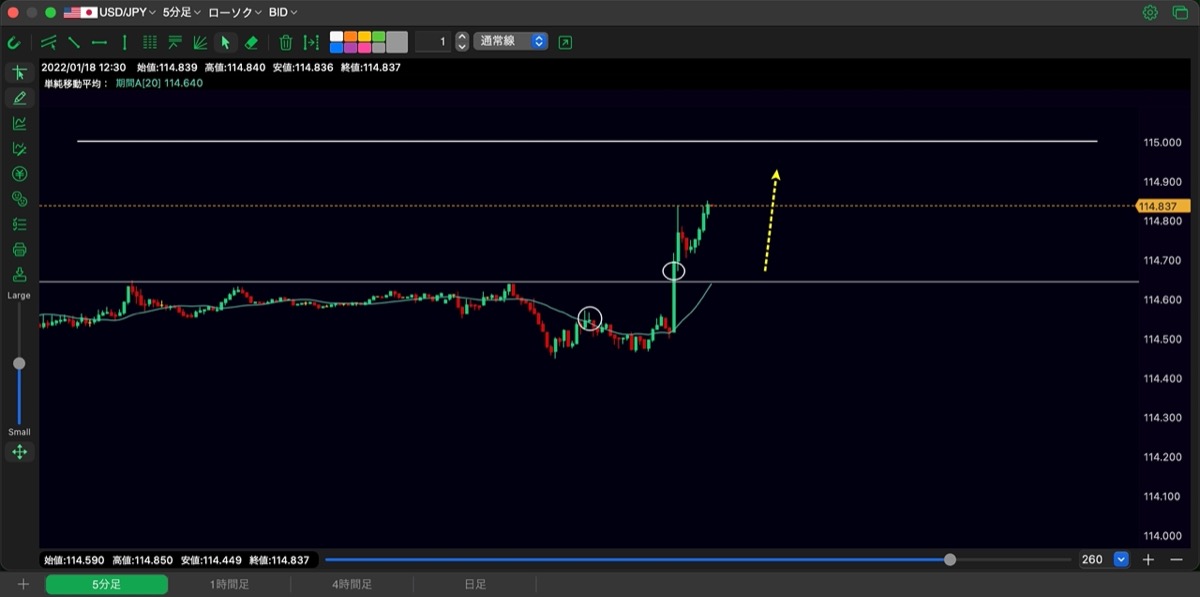The width and height of the screenshot is (1200, 597).
Task: Click the printer icon in the sidebar
Action: point(19,249)
